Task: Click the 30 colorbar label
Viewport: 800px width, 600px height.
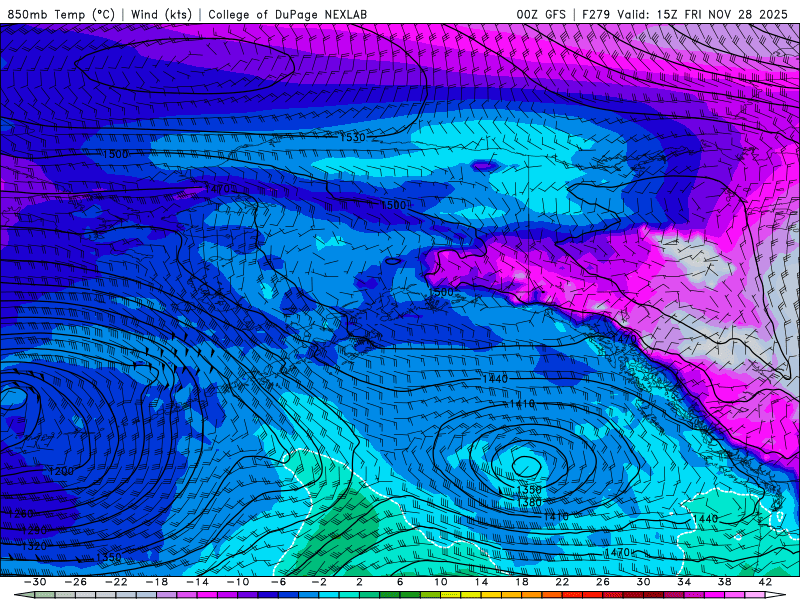Action: (643, 582)
